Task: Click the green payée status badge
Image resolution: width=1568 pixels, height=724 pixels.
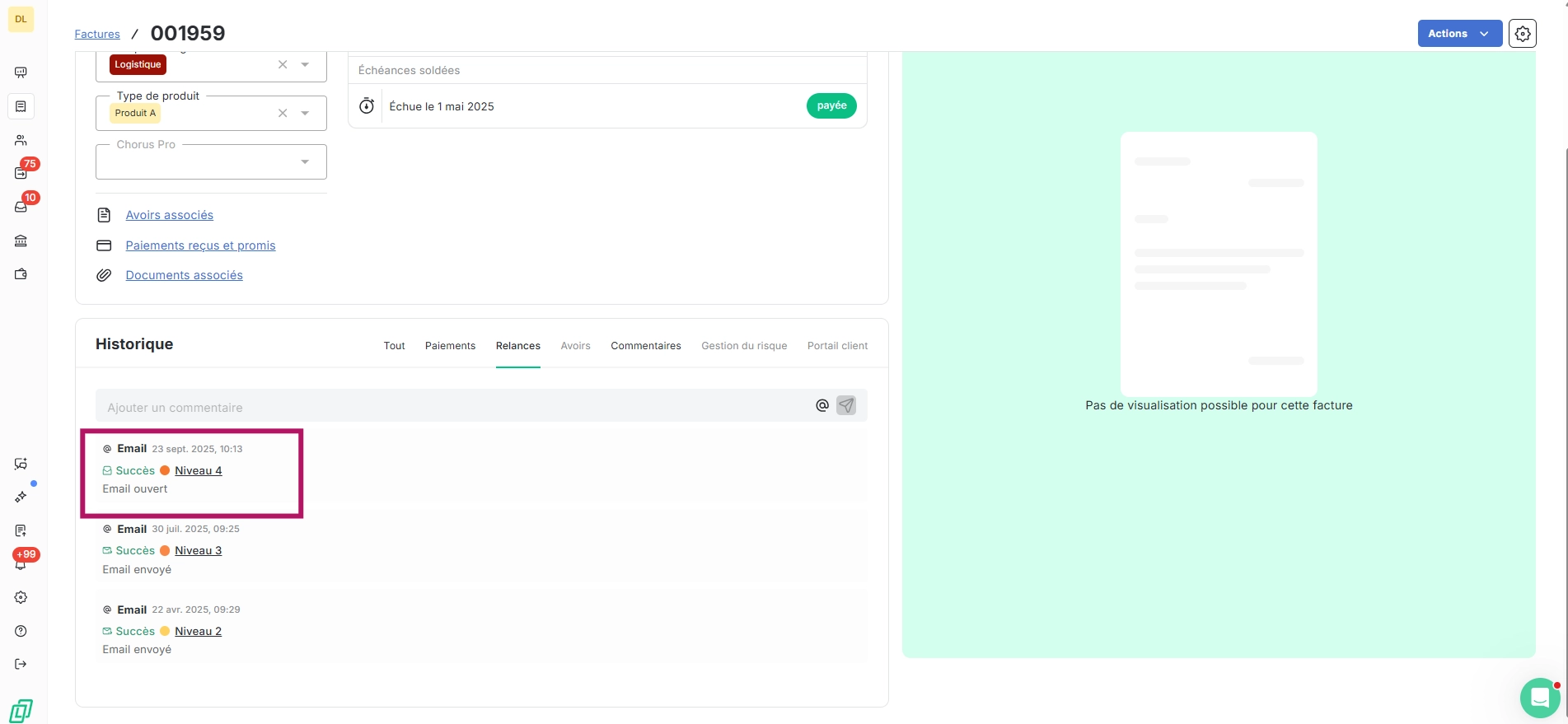Action: click(x=832, y=105)
